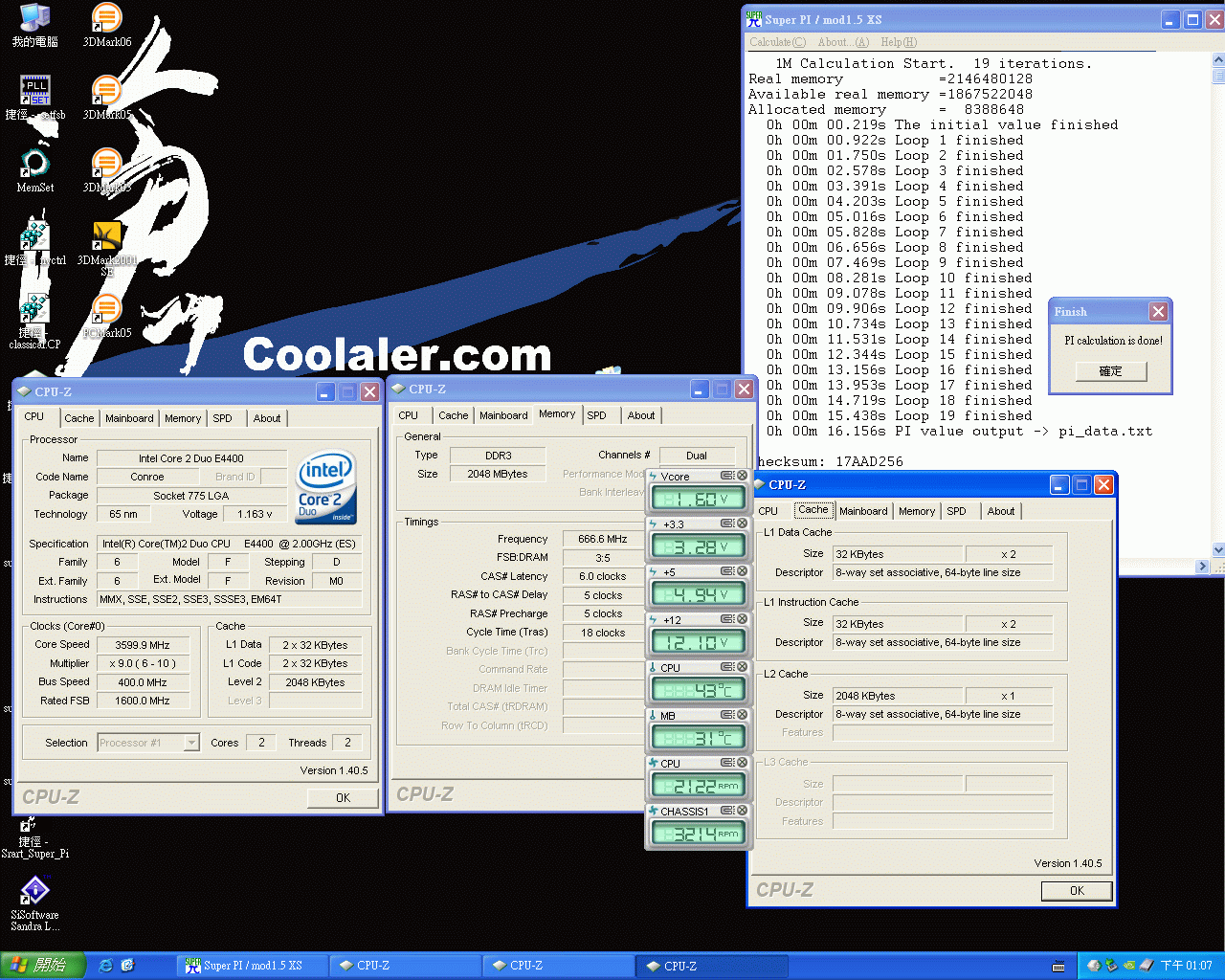Screen dimensions: 1225x980
Task: Switch to Super PI in the taskbar
Action: coord(251,966)
